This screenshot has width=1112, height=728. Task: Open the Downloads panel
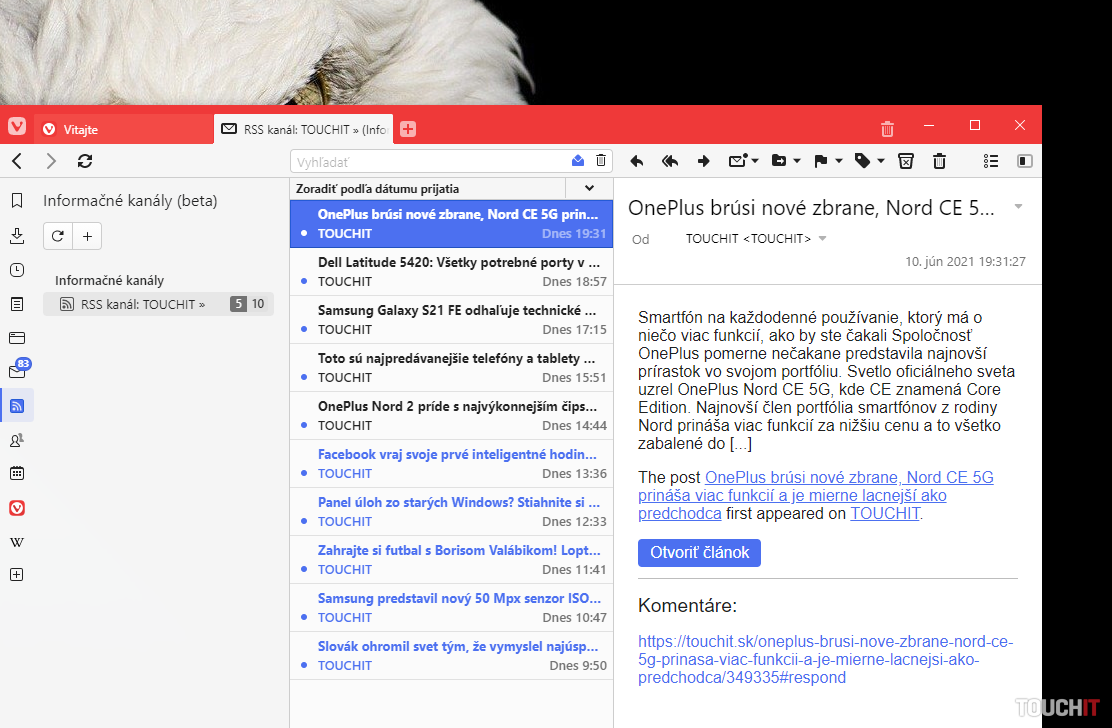(x=16, y=236)
